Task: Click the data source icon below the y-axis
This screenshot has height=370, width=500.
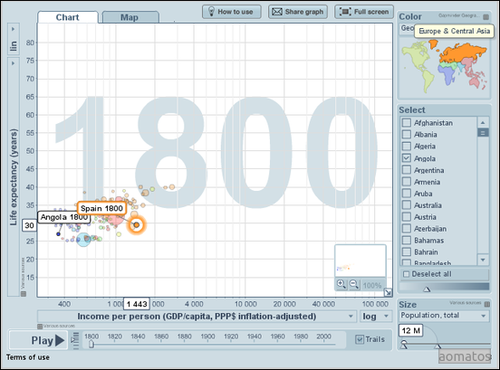Action: (x=23, y=294)
